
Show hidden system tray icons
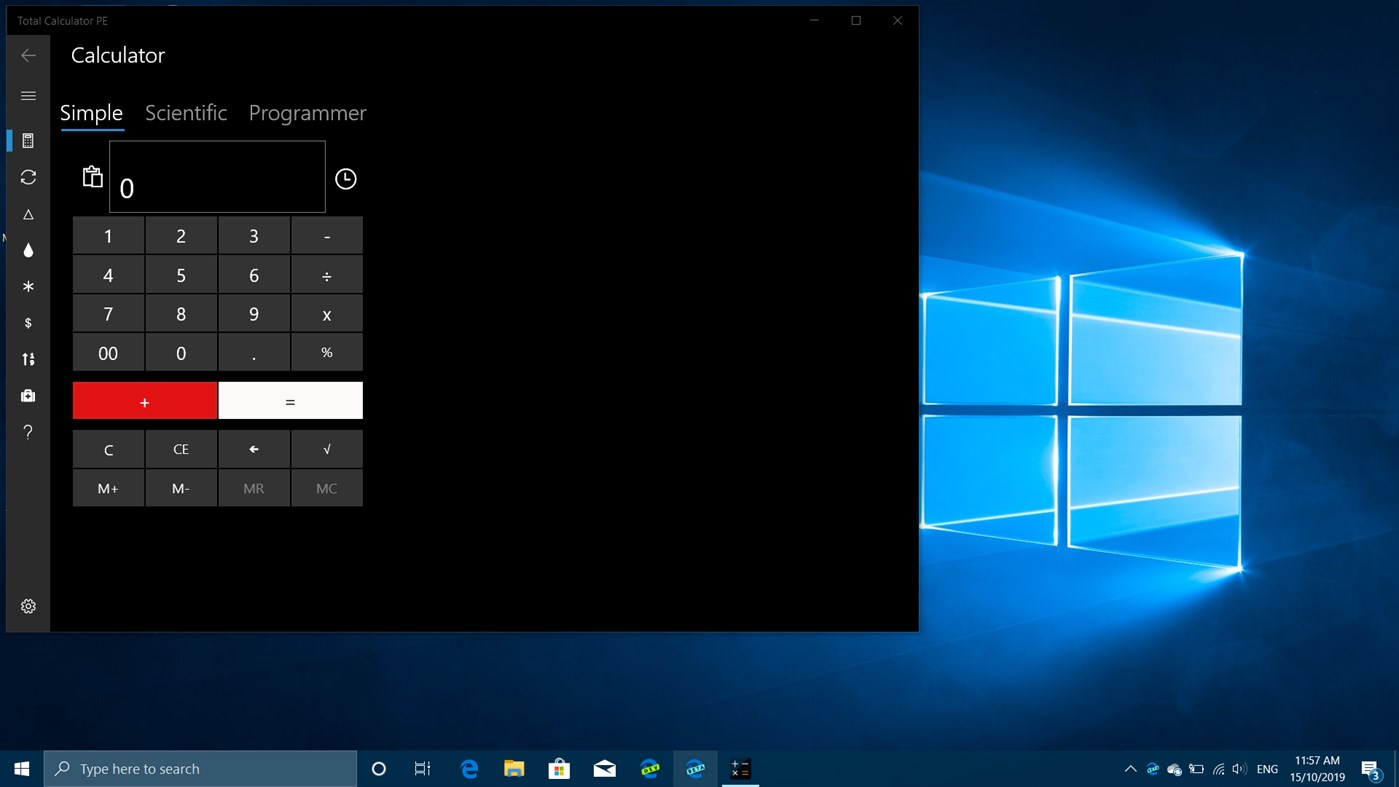(1129, 768)
